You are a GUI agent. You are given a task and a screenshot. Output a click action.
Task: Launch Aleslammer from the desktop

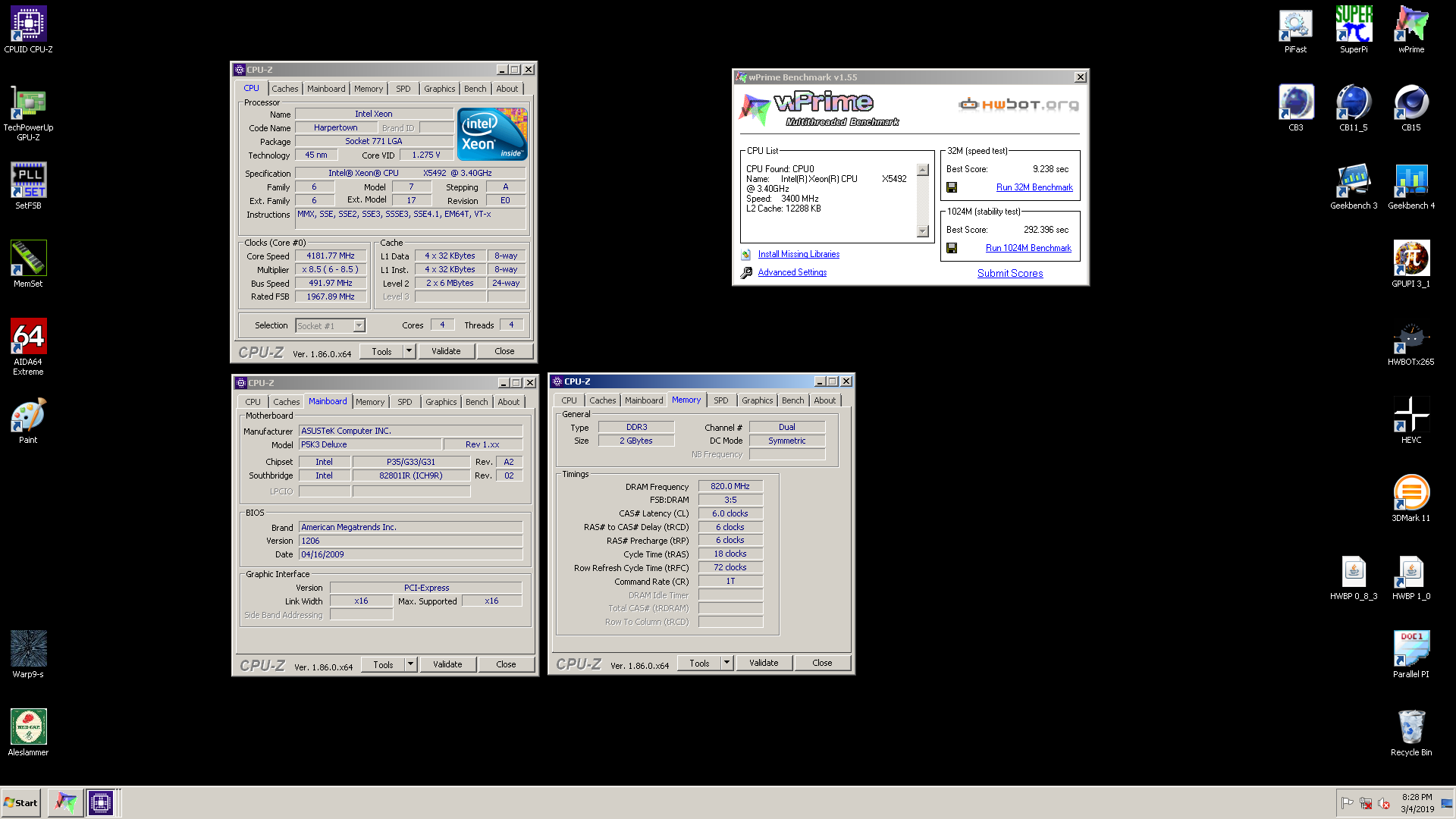point(28,733)
